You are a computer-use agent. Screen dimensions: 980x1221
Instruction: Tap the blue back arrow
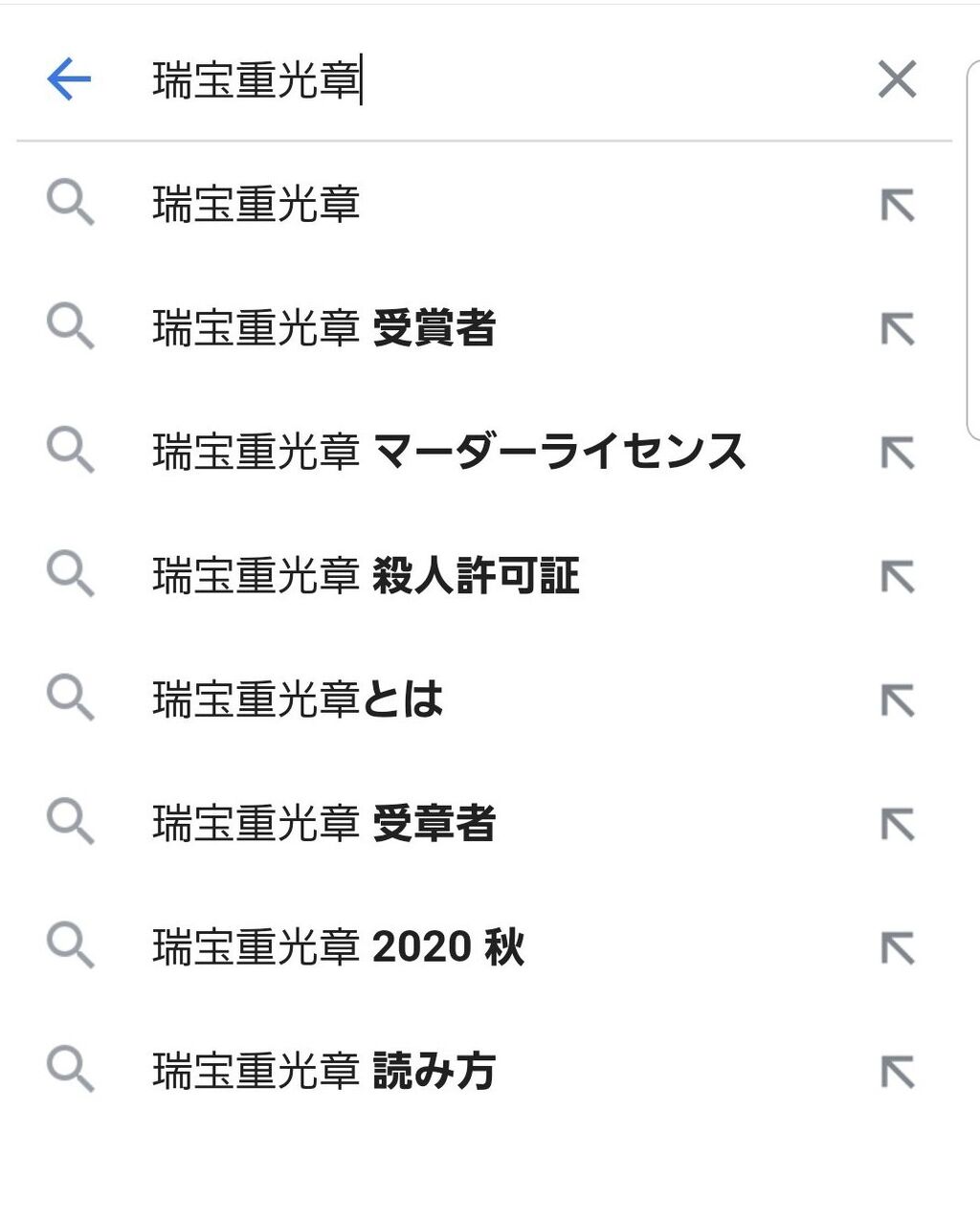[69, 79]
